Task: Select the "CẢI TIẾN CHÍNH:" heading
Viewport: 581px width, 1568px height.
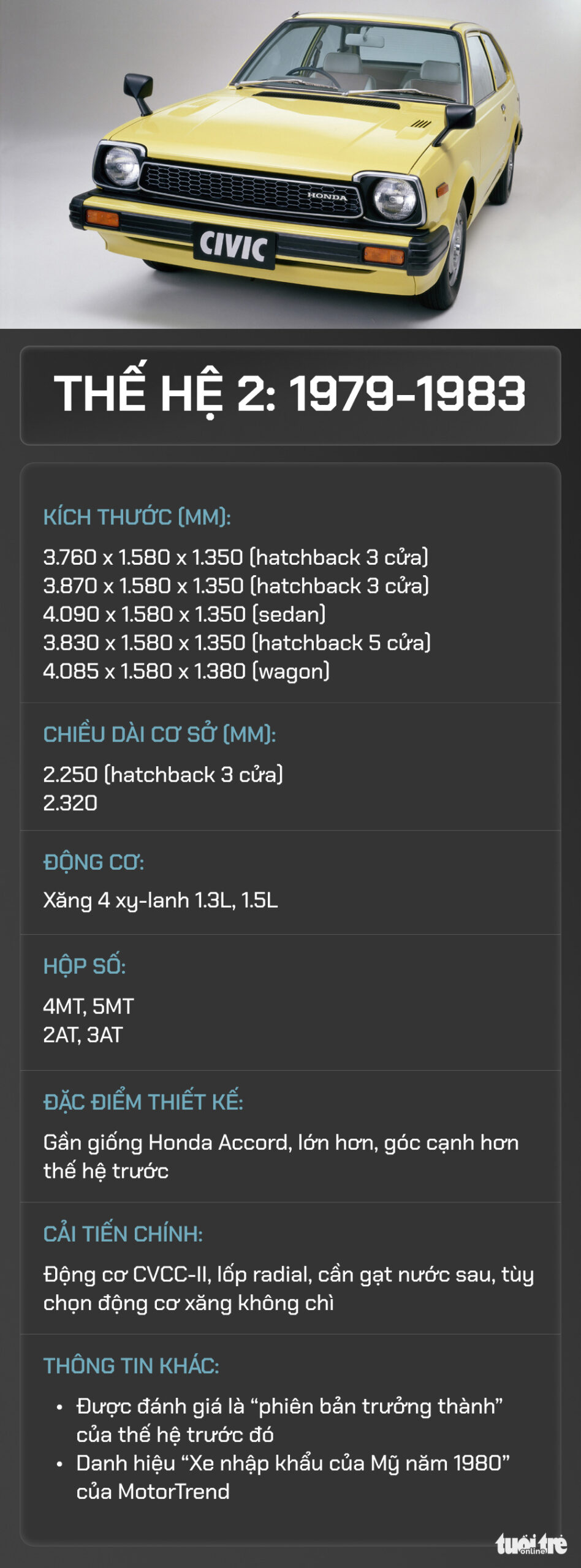Action: [123, 1234]
